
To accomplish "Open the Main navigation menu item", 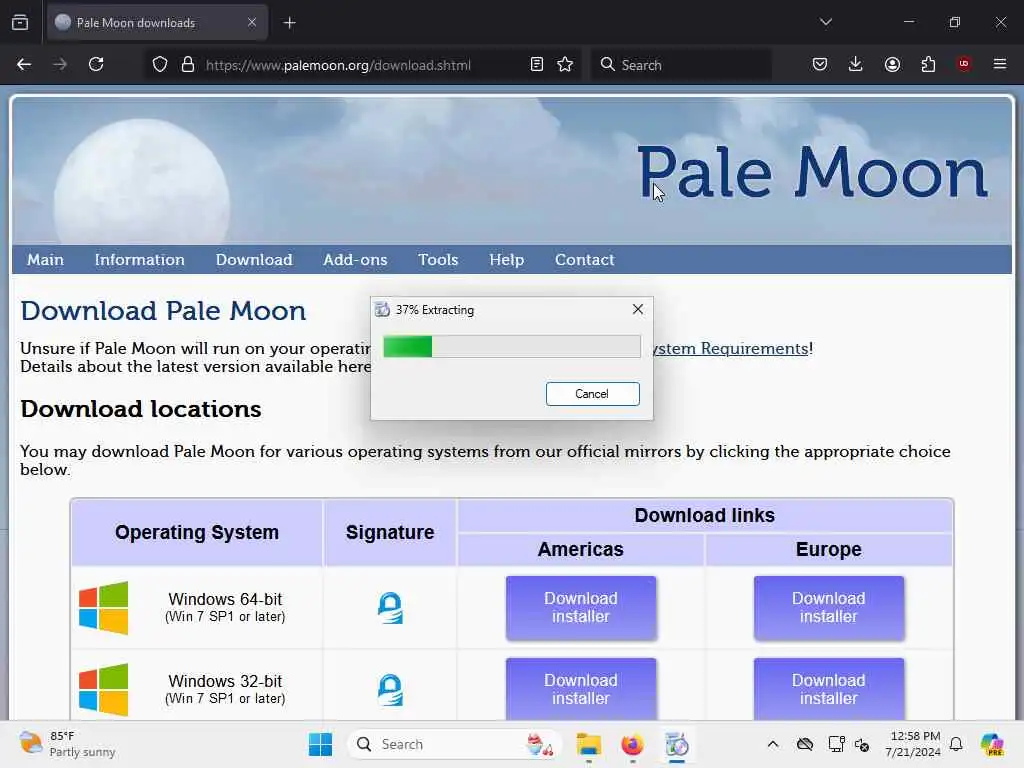I will pos(45,259).
